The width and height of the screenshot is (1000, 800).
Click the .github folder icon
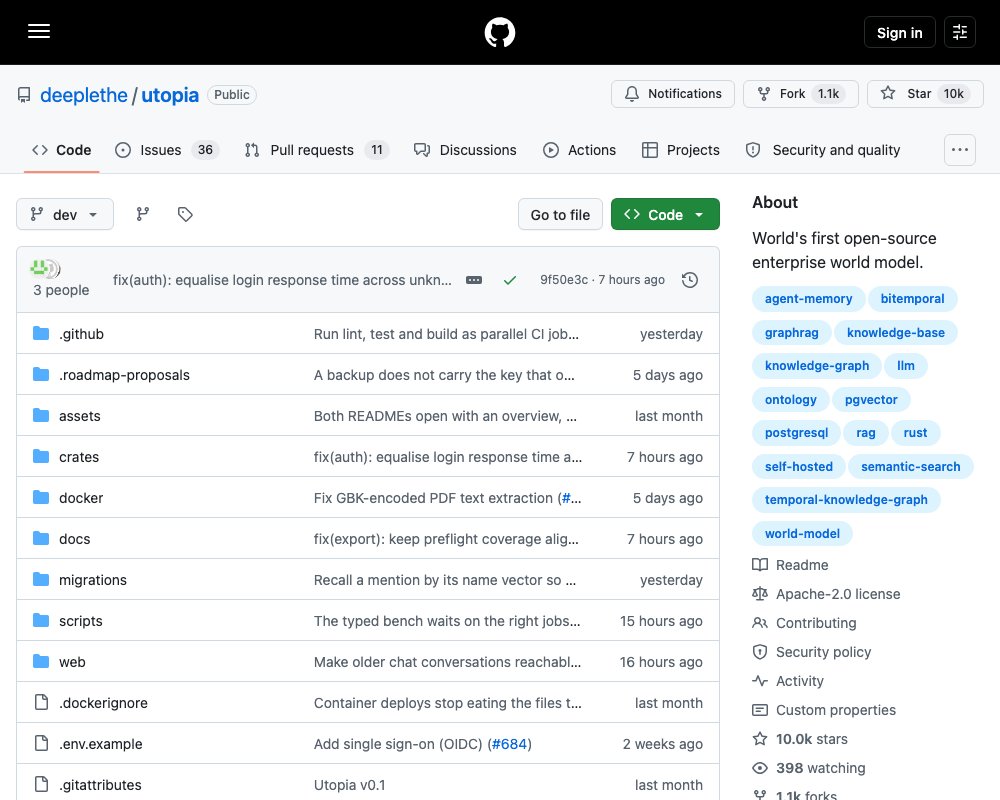coord(41,333)
